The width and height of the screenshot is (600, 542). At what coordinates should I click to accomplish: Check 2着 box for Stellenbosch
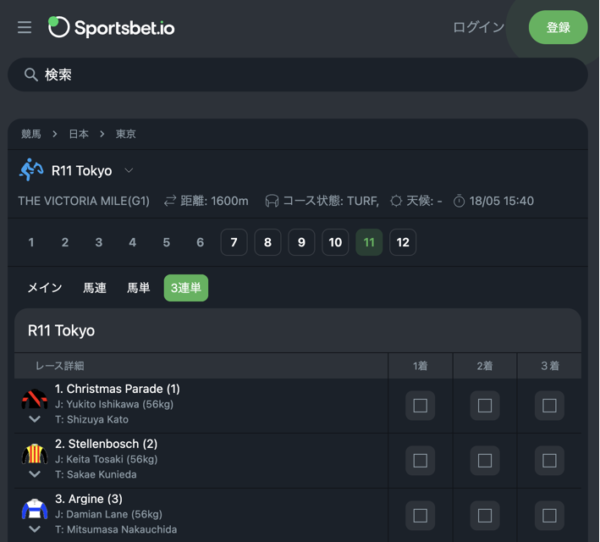(x=485, y=460)
